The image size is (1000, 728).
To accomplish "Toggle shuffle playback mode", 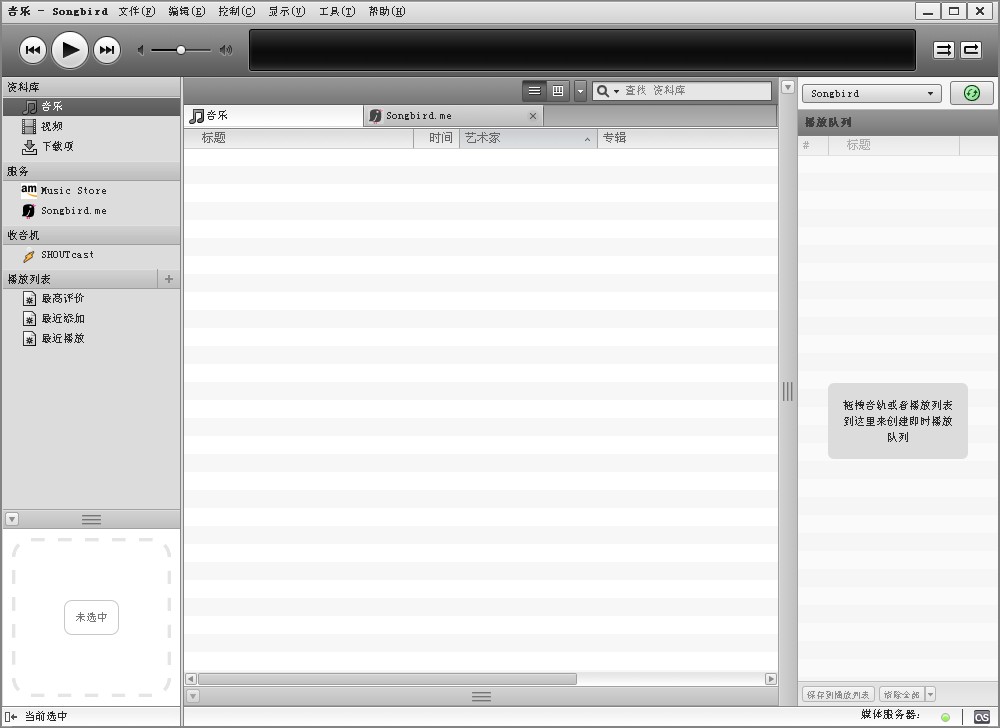I will click(944, 50).
